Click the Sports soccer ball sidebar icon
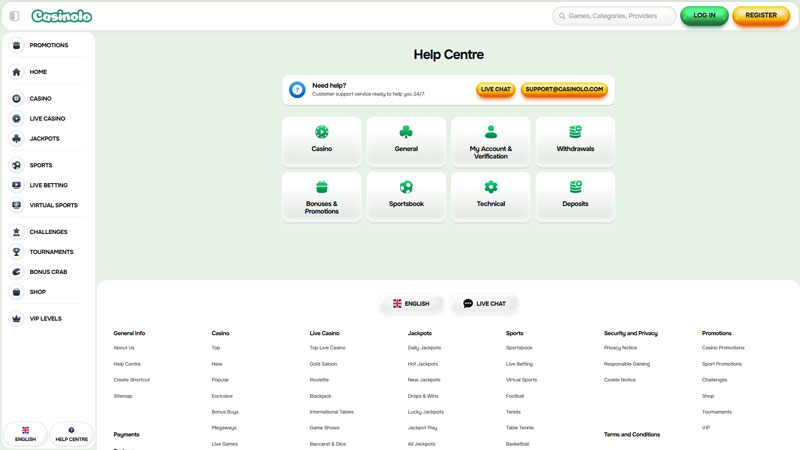Viewport: 800px width, 450px height. [x=16, y=165]
